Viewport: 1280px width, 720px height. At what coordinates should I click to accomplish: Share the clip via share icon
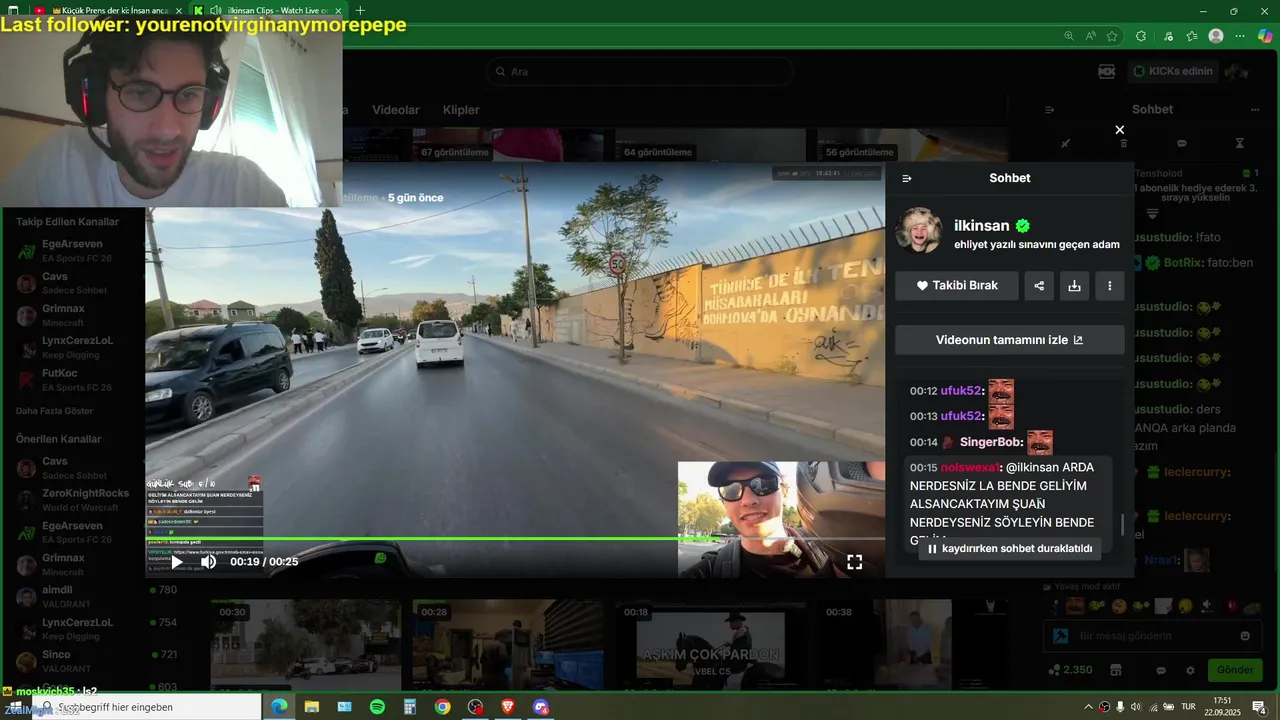click(1039, 285)
